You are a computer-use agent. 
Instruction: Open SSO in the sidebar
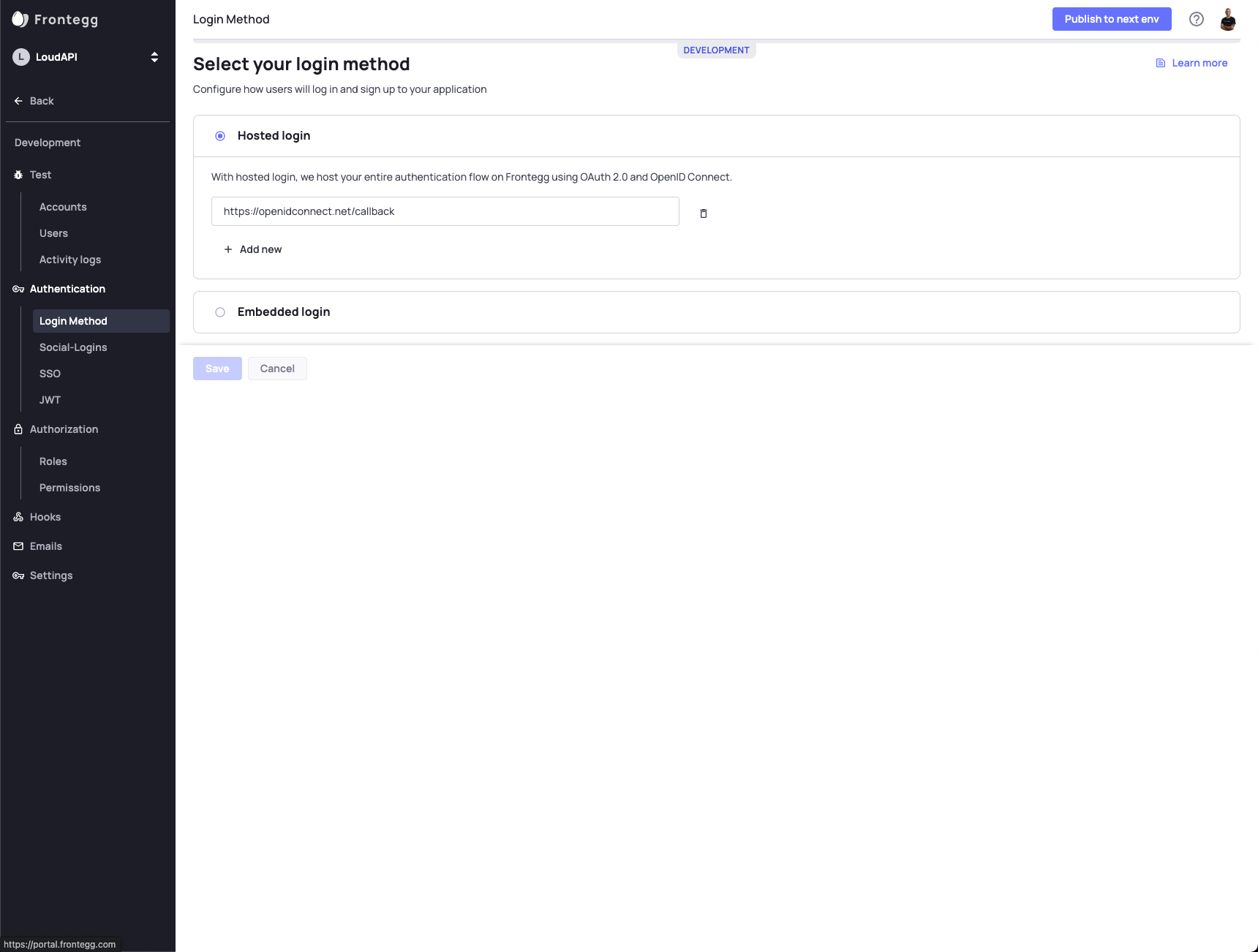click(50, 374)
